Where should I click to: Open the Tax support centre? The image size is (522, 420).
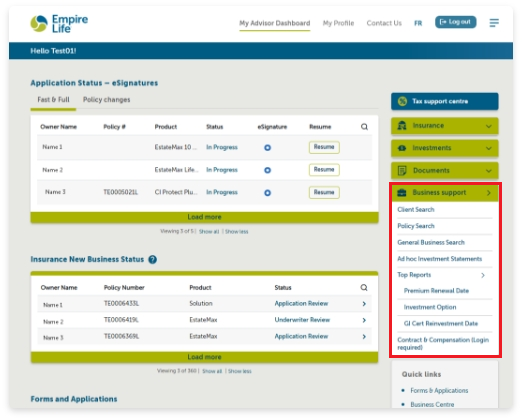click(445, 101)
